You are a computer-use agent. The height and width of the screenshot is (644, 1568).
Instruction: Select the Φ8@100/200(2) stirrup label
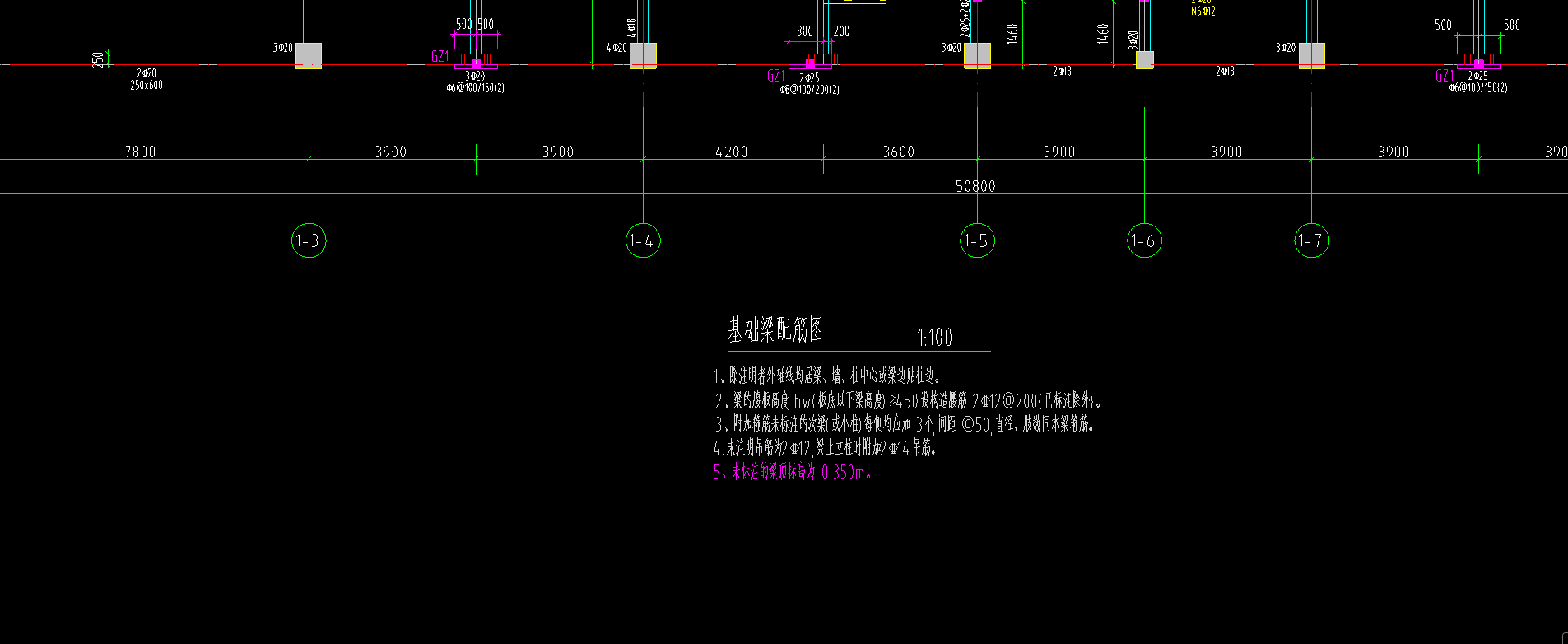coord(810,89)
